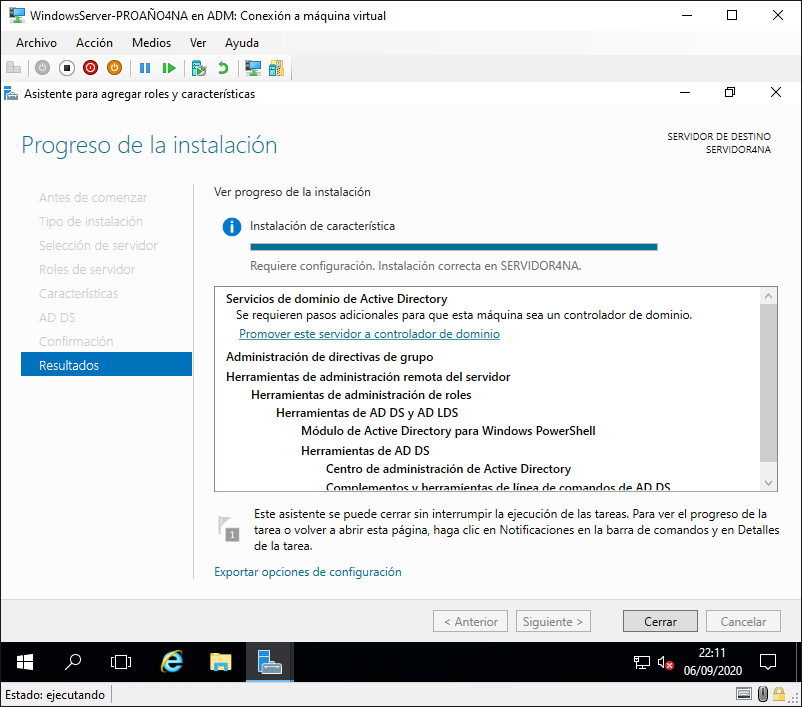802x707 pixels.
Task: Click Server Manager taskbar icon
Action: (x=270, y=662)
